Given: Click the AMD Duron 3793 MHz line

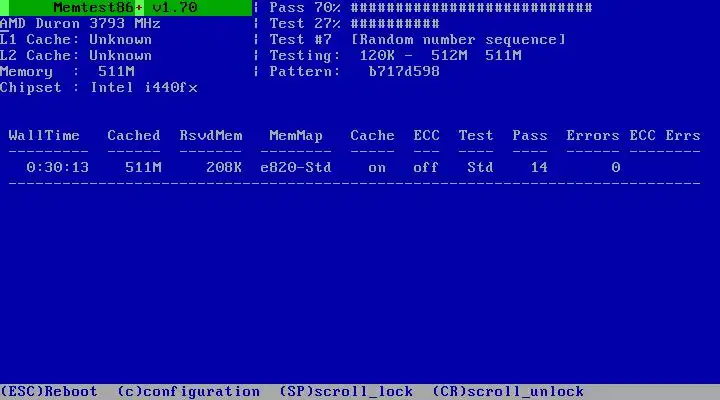Looking at the screenshot, I should (80, 23).
